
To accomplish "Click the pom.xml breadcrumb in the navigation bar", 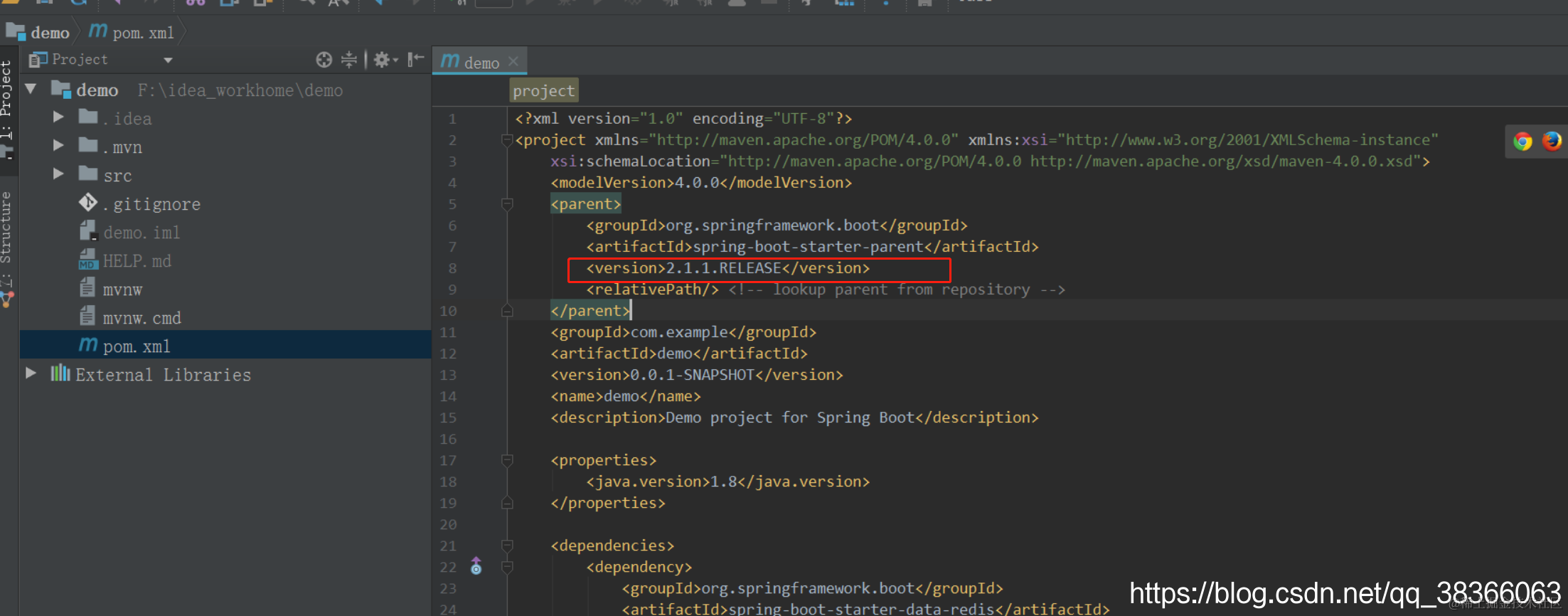I will pos(132,32).
